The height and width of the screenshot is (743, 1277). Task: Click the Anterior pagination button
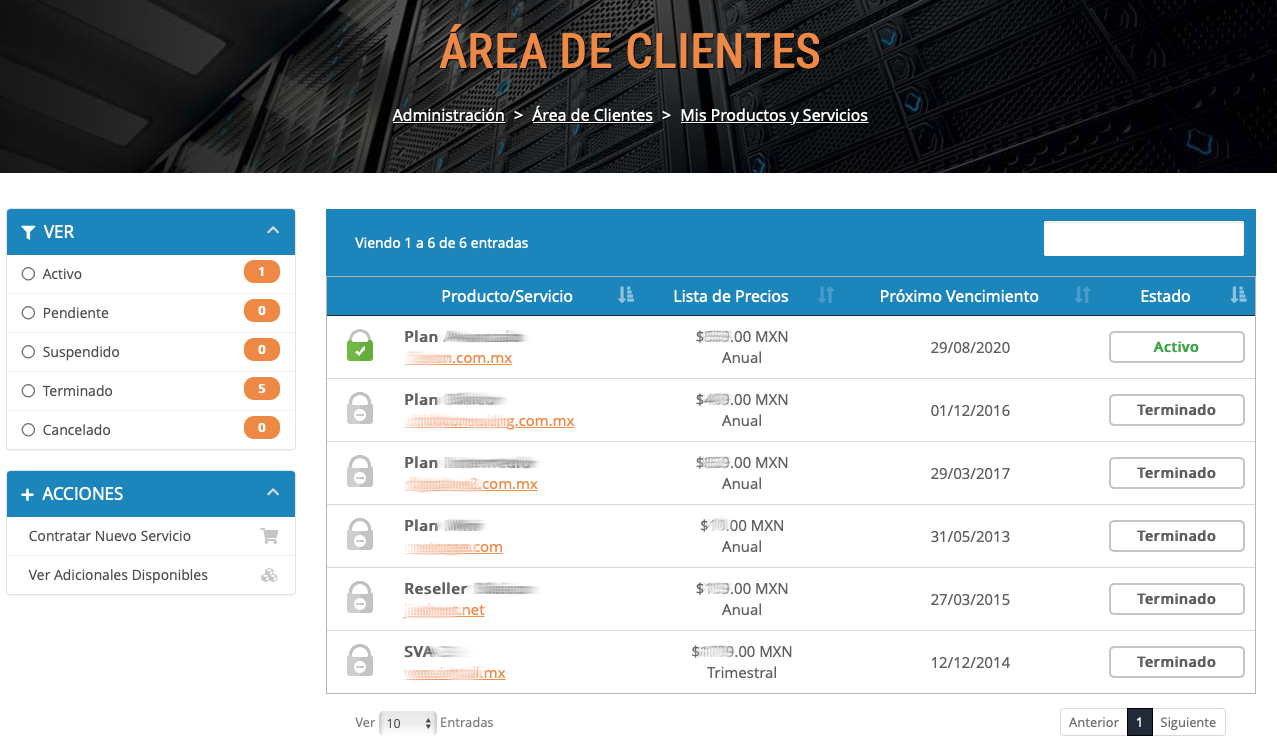click(x=1093, y=722)
